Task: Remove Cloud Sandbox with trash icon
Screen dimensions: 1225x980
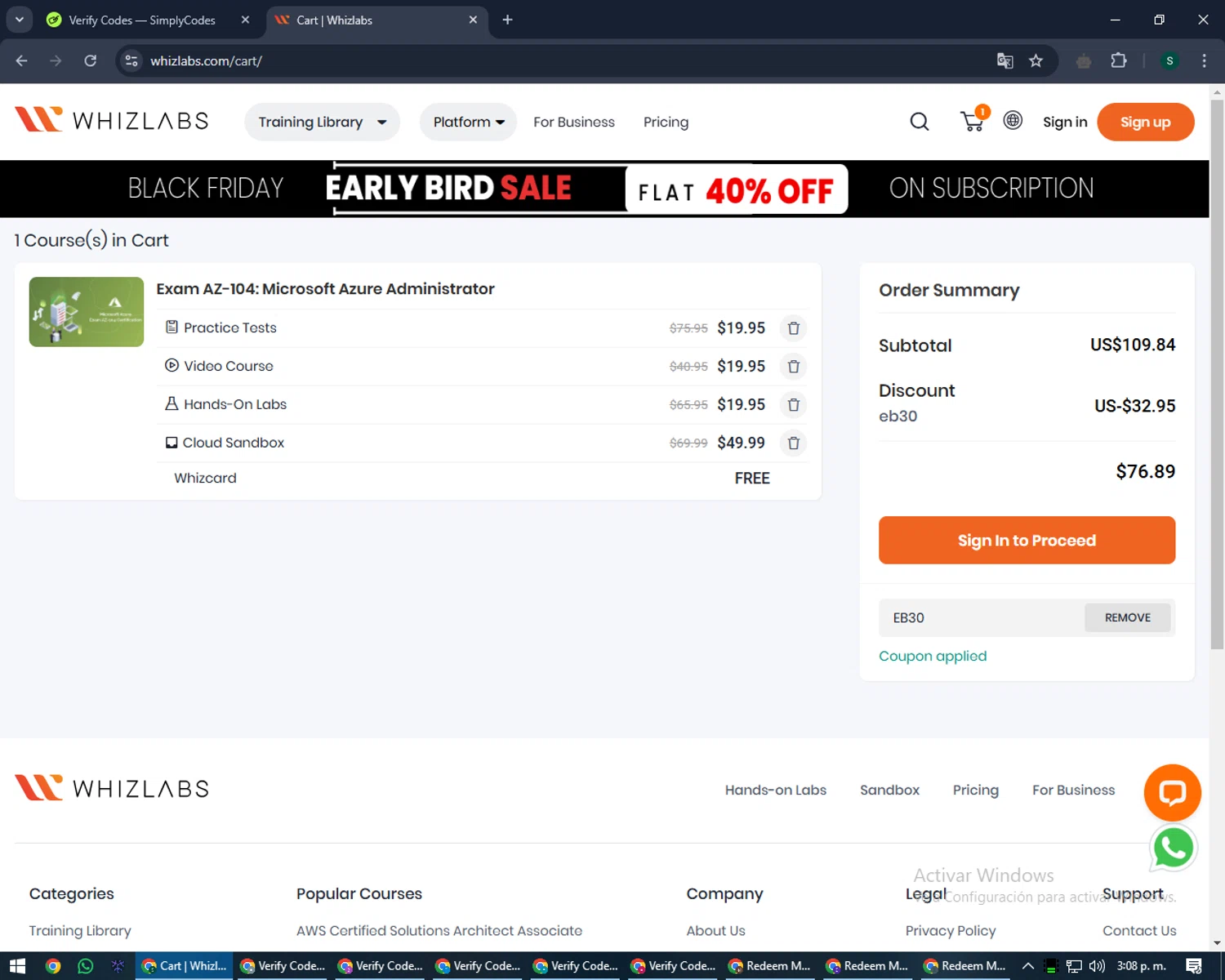Action: pos(793,443)
